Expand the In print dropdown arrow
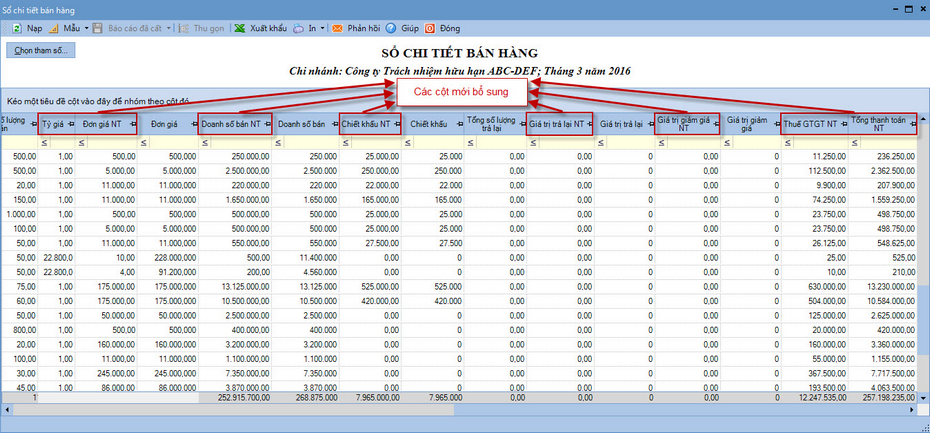Image resolution: width=930 pixels, height=433 pixels. pyautogui.click(x=322, y=28)
